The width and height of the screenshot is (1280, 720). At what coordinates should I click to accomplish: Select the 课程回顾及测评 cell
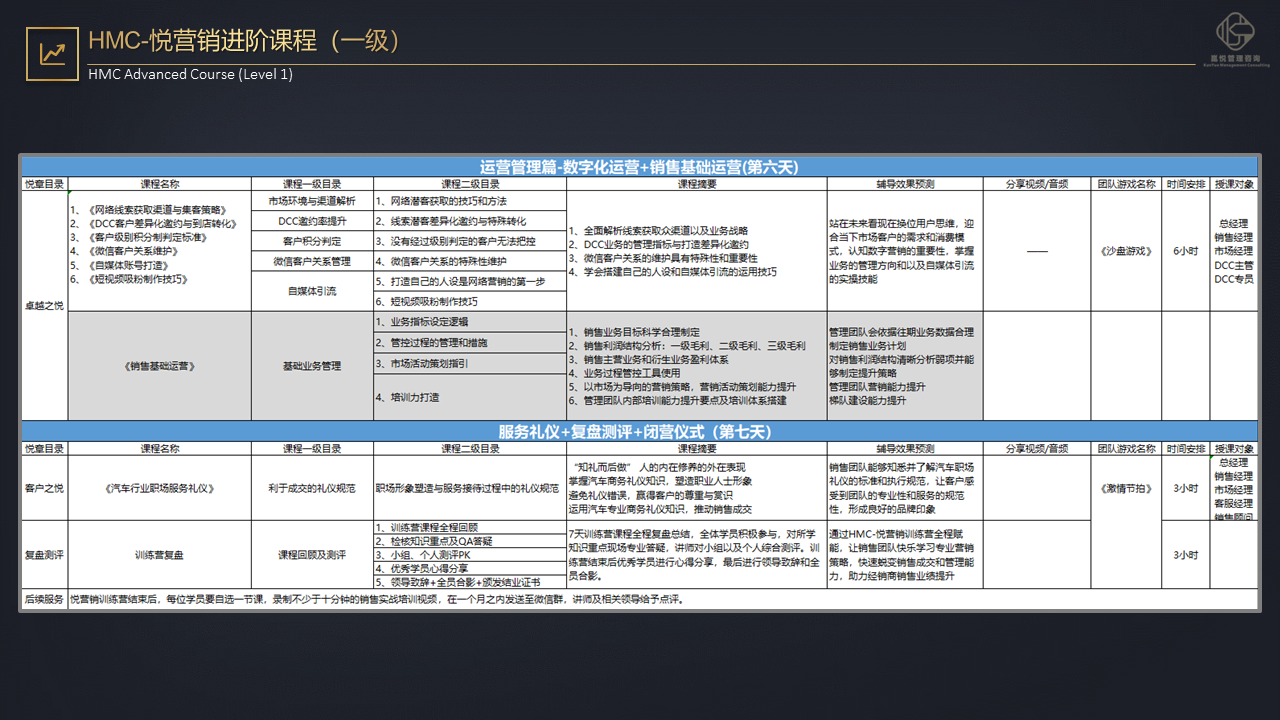(x=312, y=554)
